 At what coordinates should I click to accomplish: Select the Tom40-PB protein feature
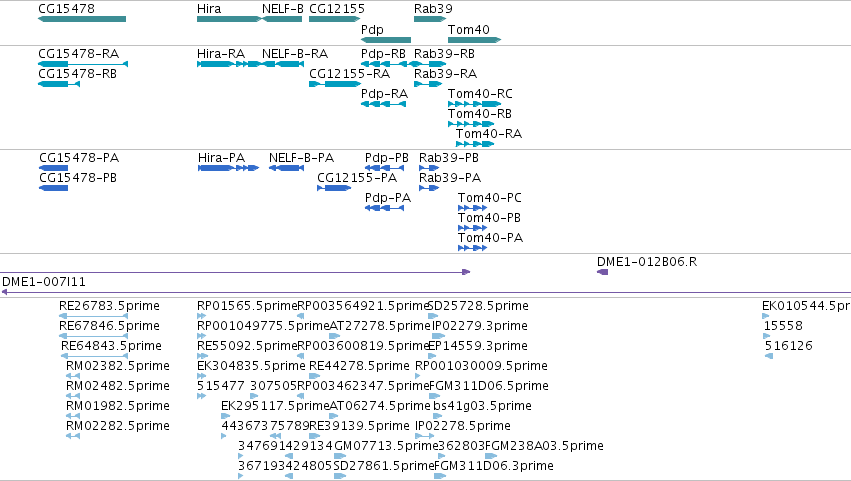click(x=472, y=229)
